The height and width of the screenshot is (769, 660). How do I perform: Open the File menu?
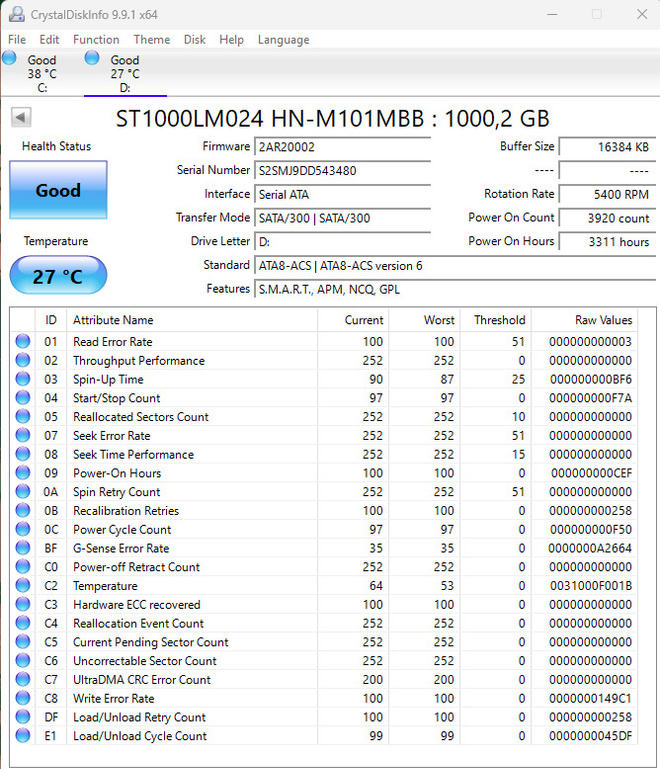(17, 40)
